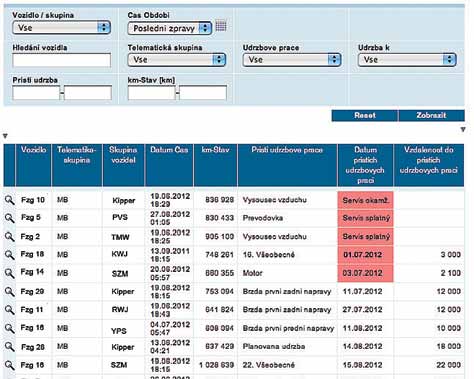Click 16. Všeobecné maintenance entry
Screen dimensions: 474x379
coord(269,255)
